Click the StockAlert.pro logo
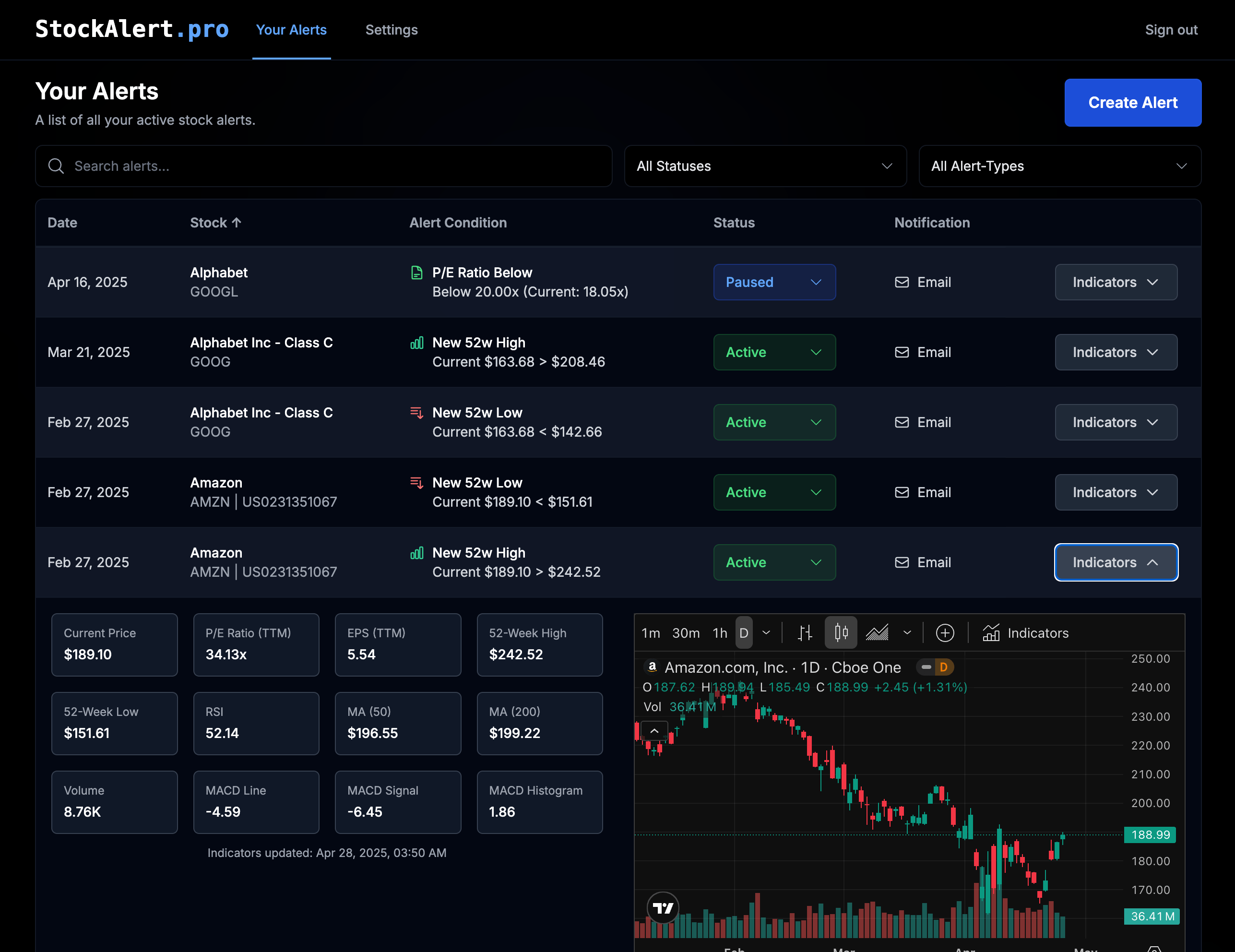1235x952 pixels. point(132,29)
